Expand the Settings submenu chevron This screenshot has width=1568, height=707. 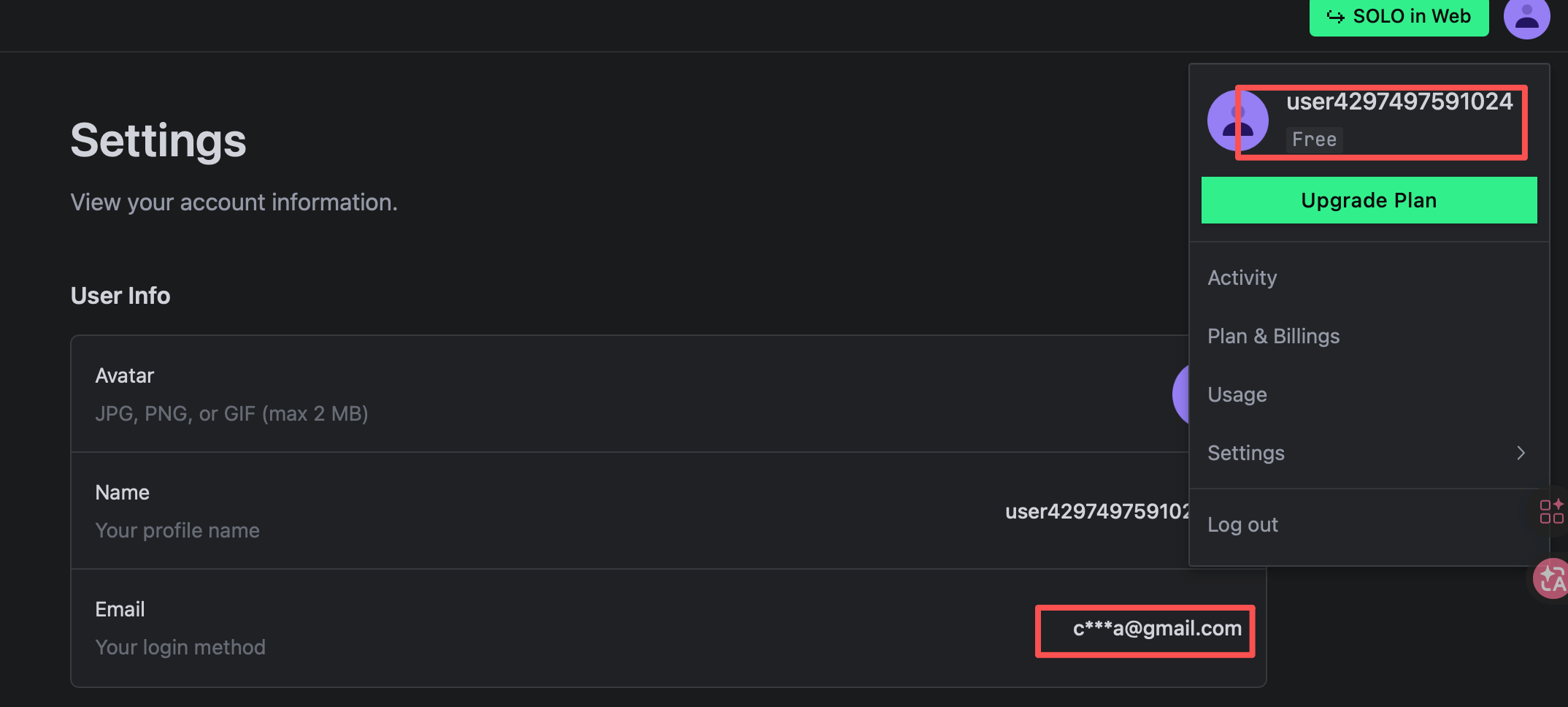(x=1521, y=453)
